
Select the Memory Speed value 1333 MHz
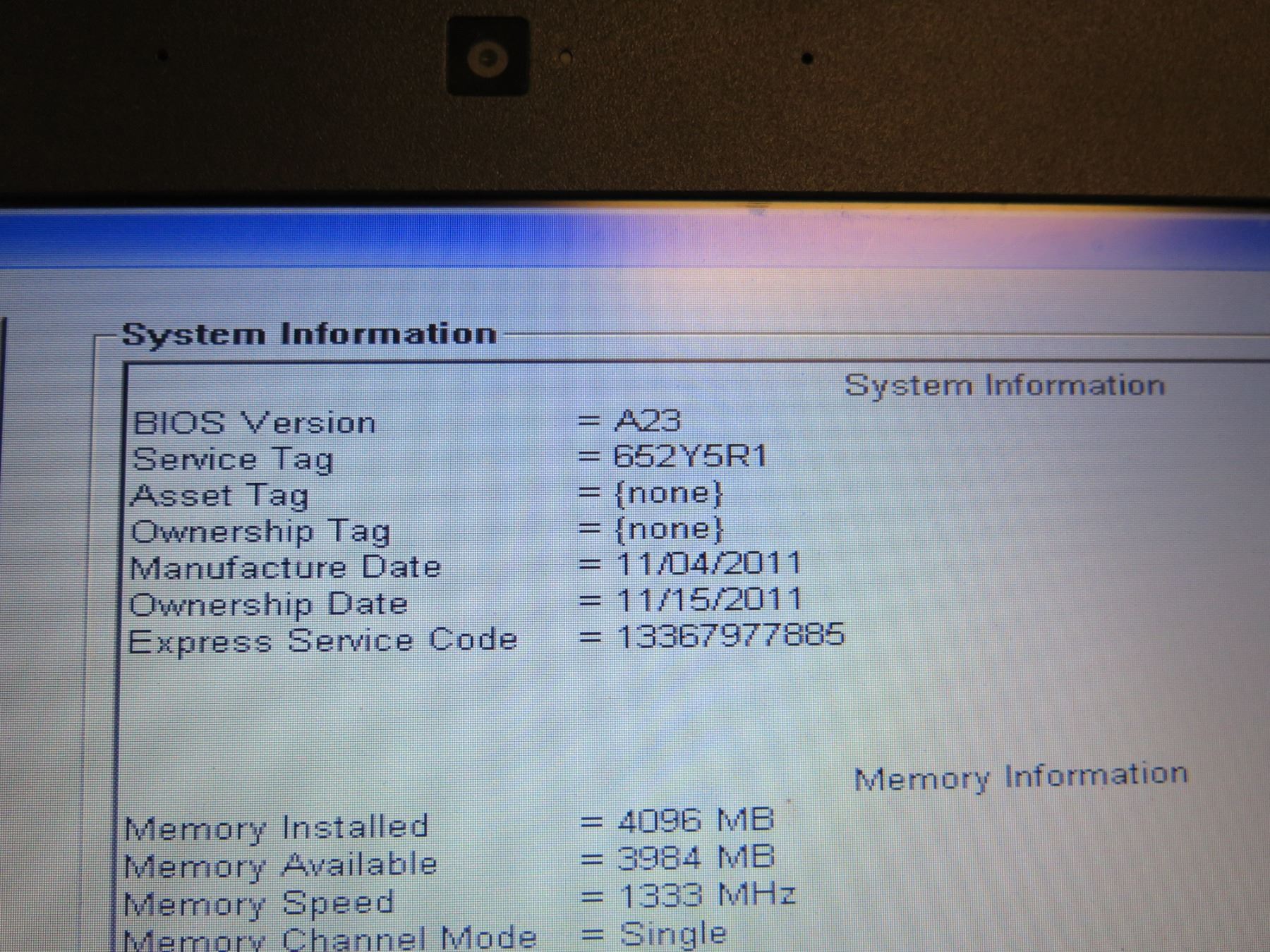click(707, 896)
